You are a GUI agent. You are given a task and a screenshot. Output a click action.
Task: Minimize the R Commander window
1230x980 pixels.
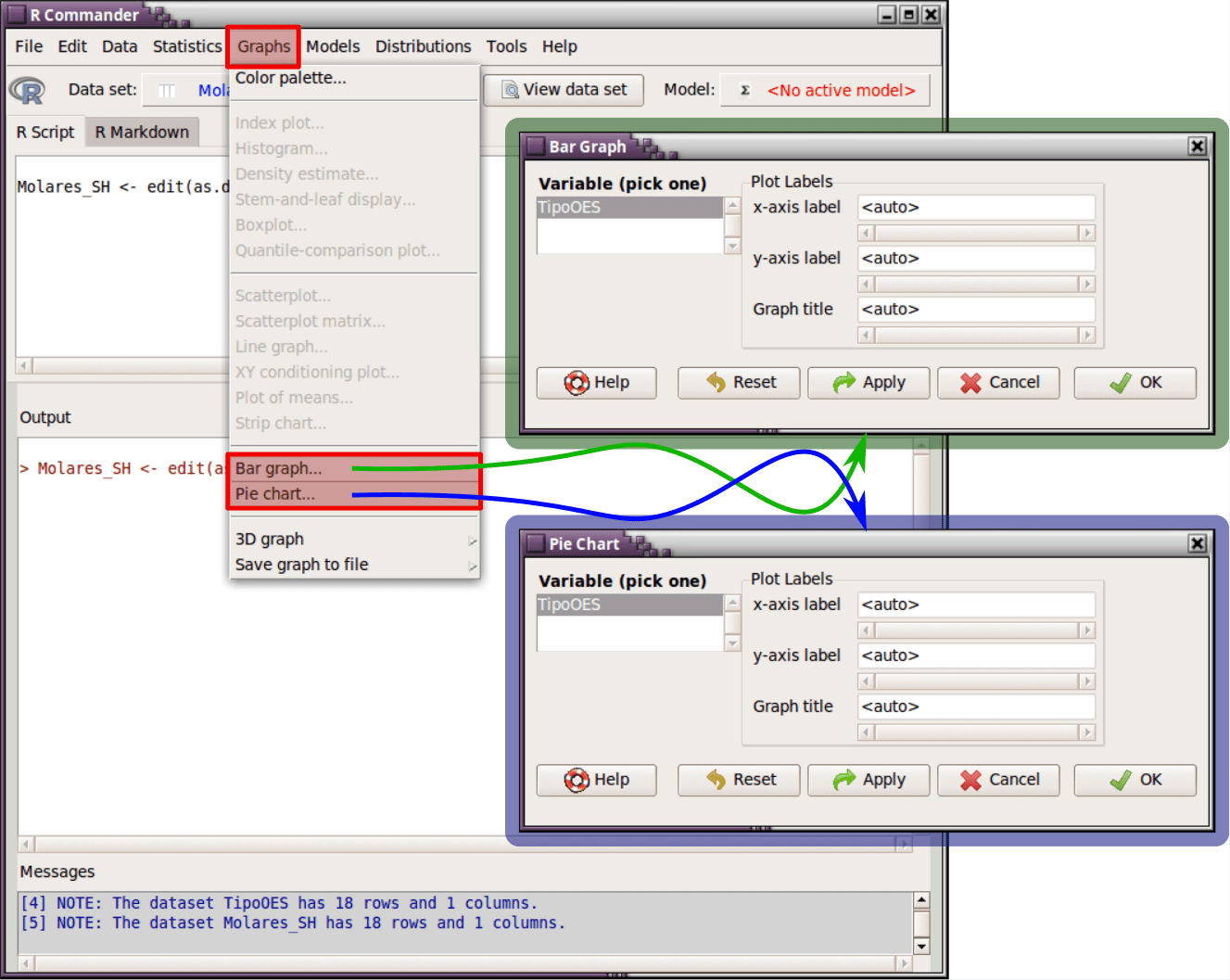[887, 15]
